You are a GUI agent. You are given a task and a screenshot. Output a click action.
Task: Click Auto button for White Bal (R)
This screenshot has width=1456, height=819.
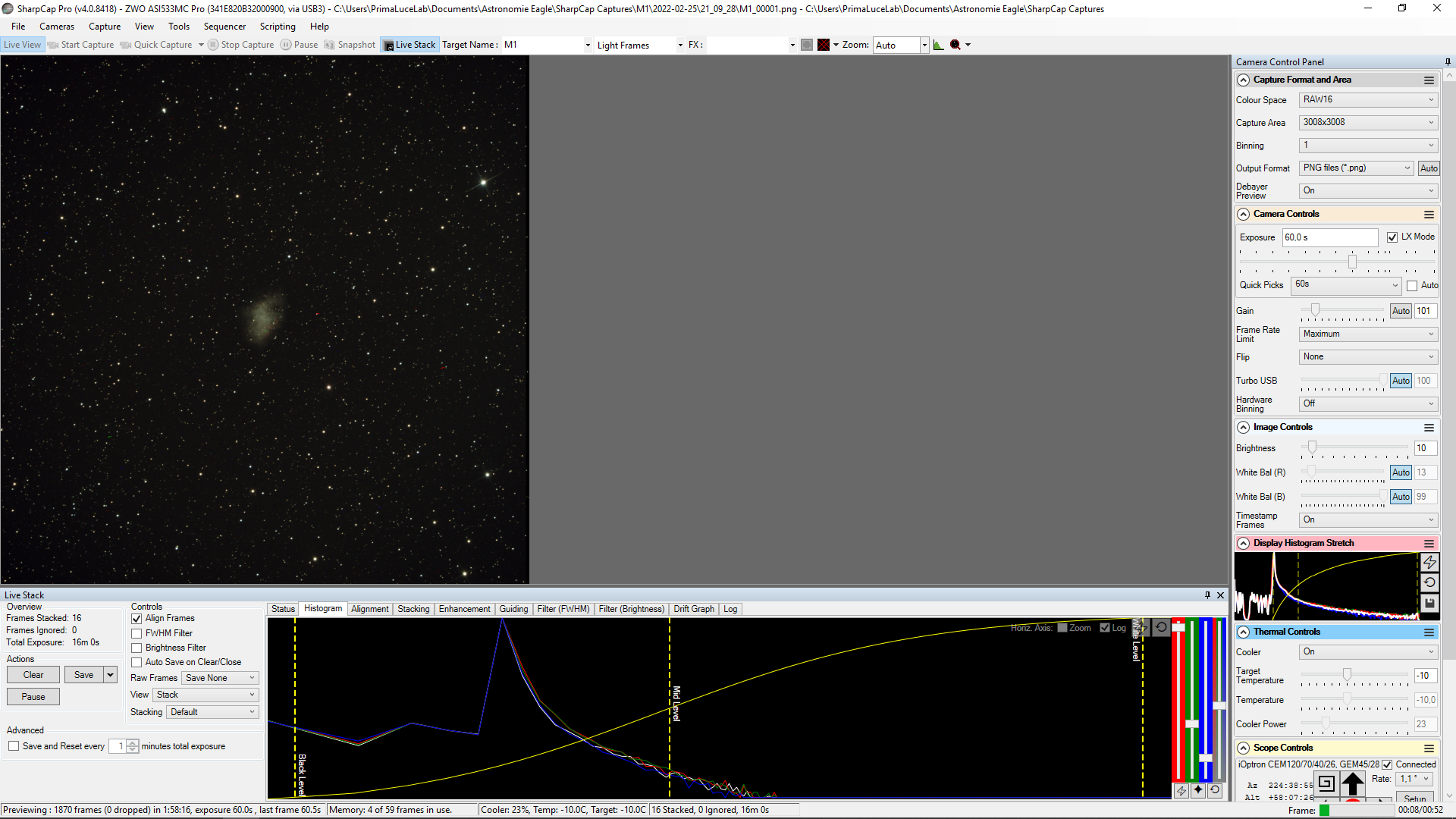point(1401,472)
